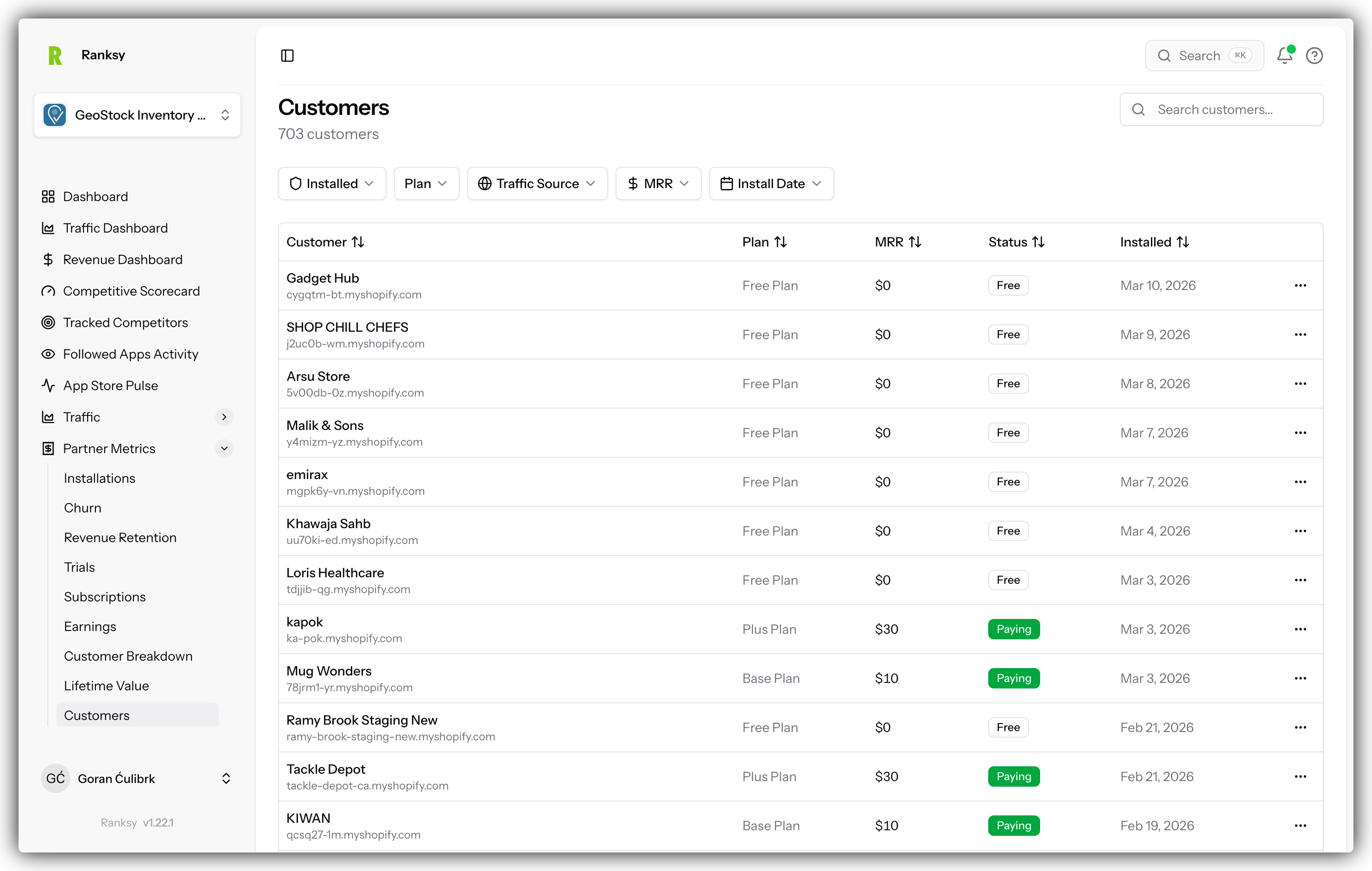Click the Ranksy v1.22.1 version label
Viewport: 1372px width, 871px height.
point(137,822)
